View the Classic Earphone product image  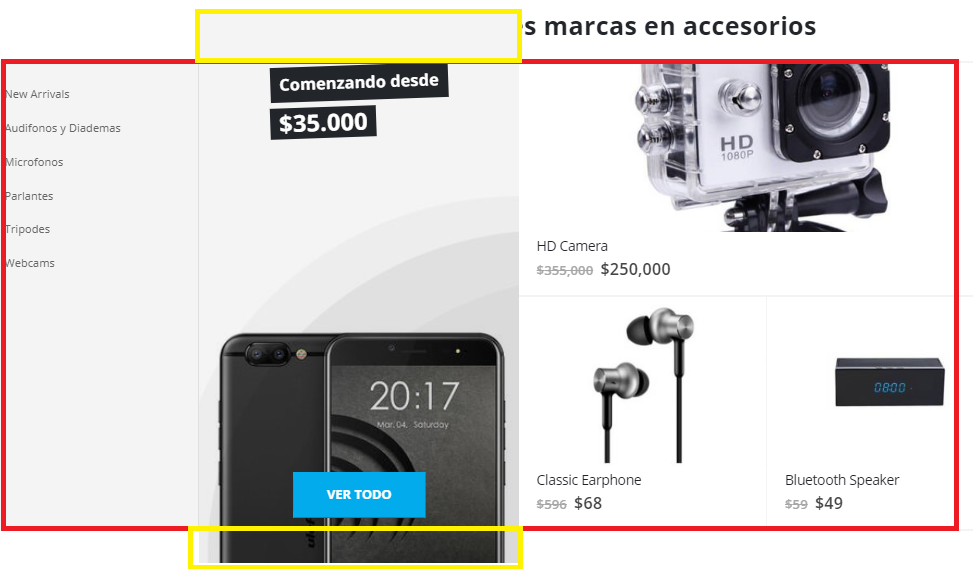642,385
